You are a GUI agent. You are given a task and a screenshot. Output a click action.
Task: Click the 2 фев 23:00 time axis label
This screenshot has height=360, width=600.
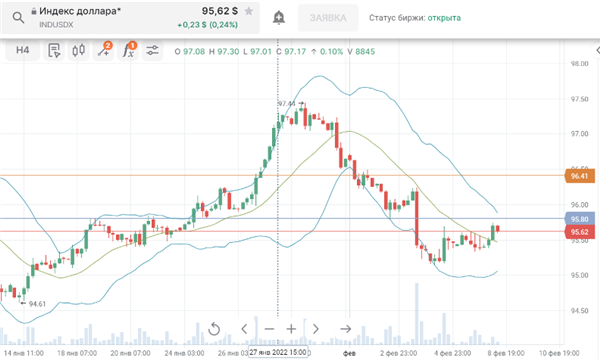click(398, 353)
